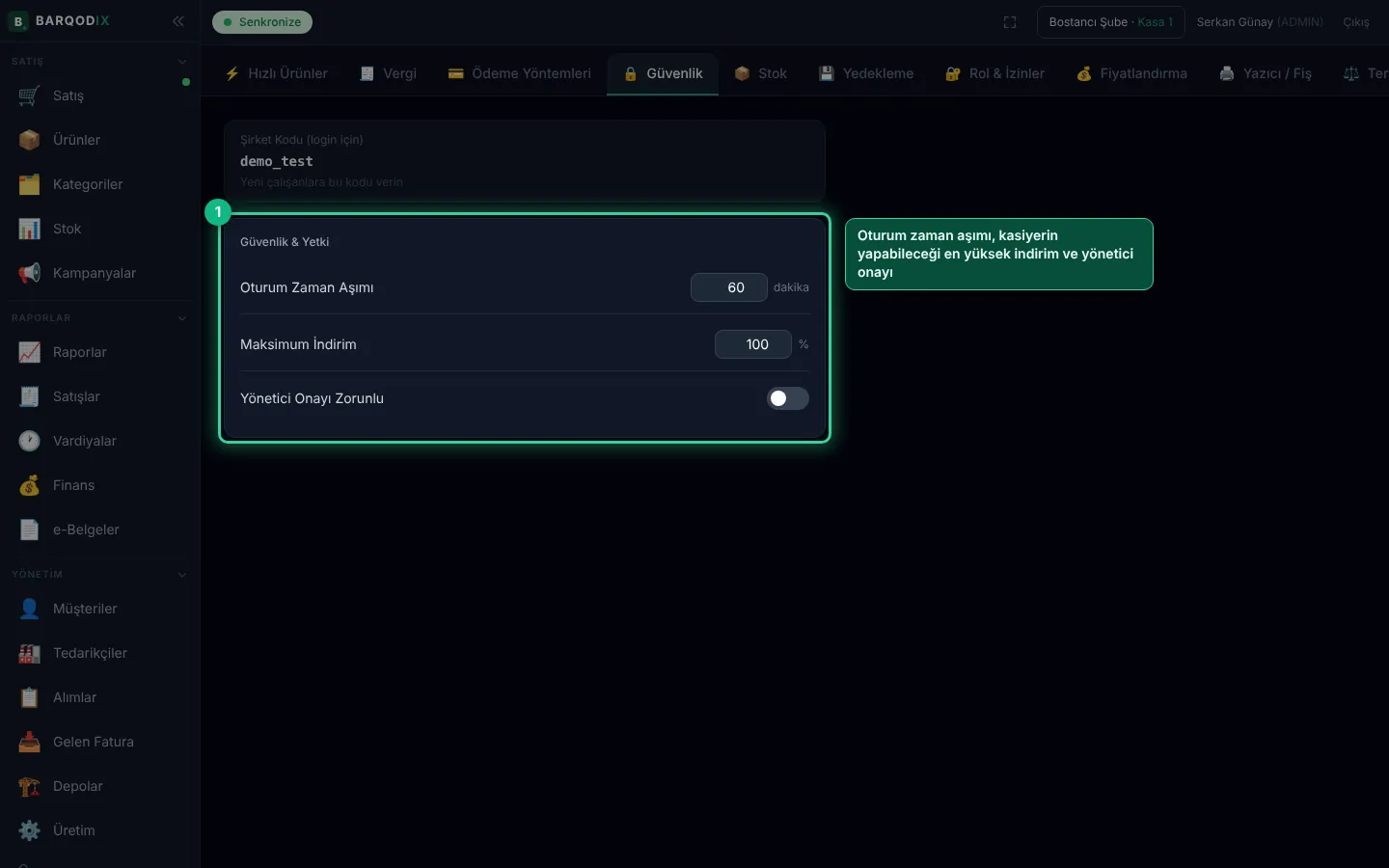Open Kampanyalar megaphone icon

coord(30,273)
